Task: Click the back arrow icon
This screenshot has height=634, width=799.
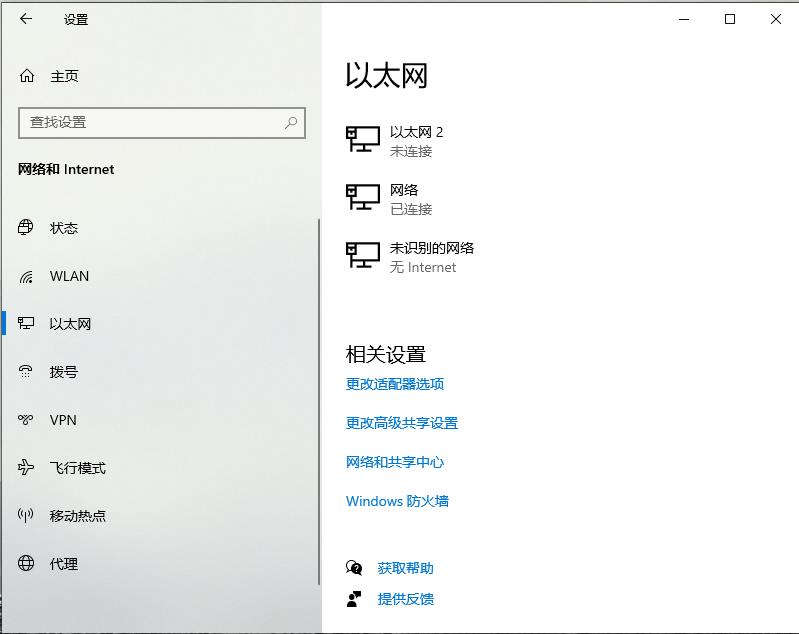Action: pyautogui.click(x=25, y=19)
